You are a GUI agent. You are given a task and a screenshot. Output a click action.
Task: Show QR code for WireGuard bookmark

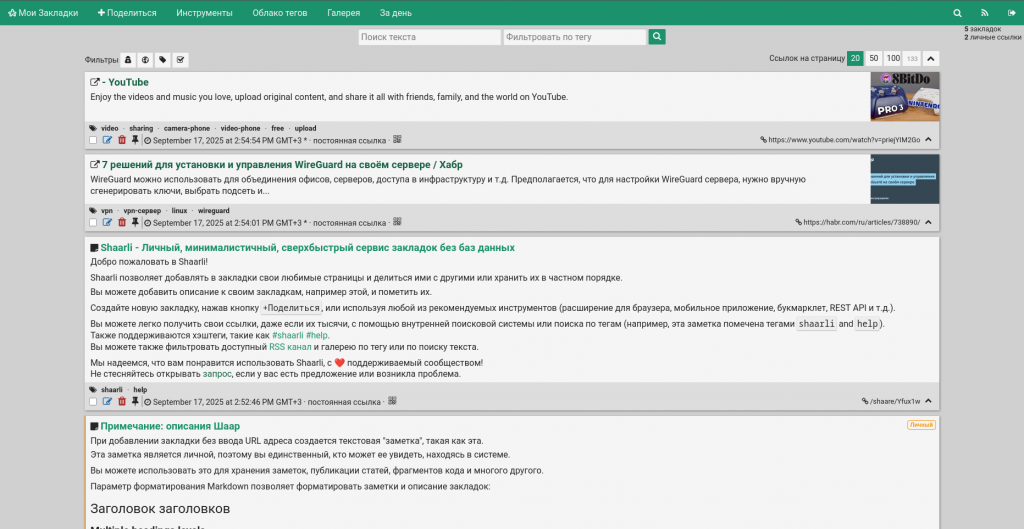coord(397,221)
